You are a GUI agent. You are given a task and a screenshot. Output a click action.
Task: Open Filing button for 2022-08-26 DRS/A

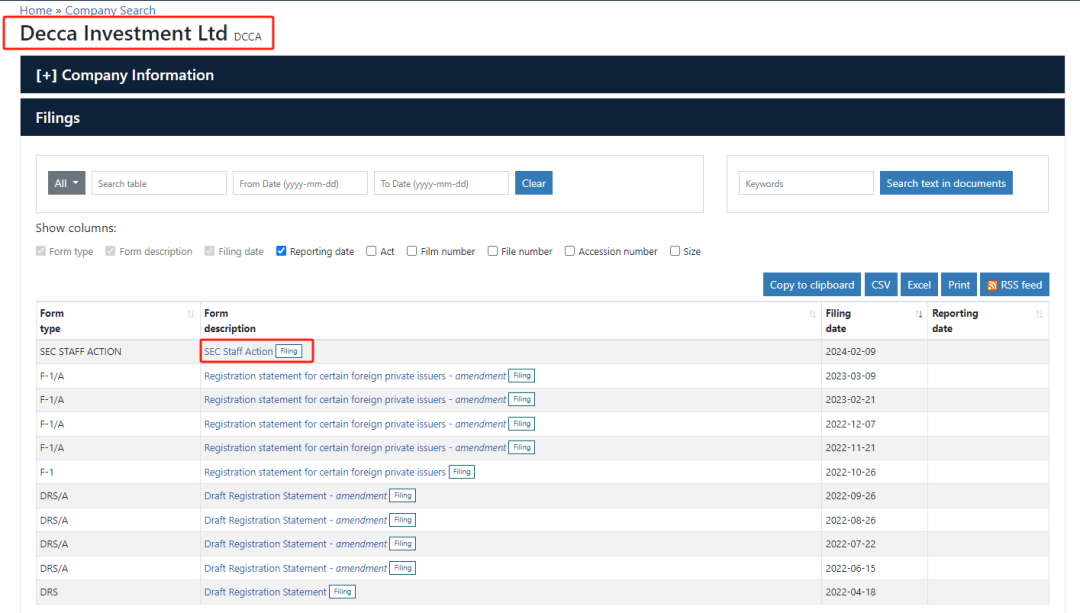click(403, 521)
